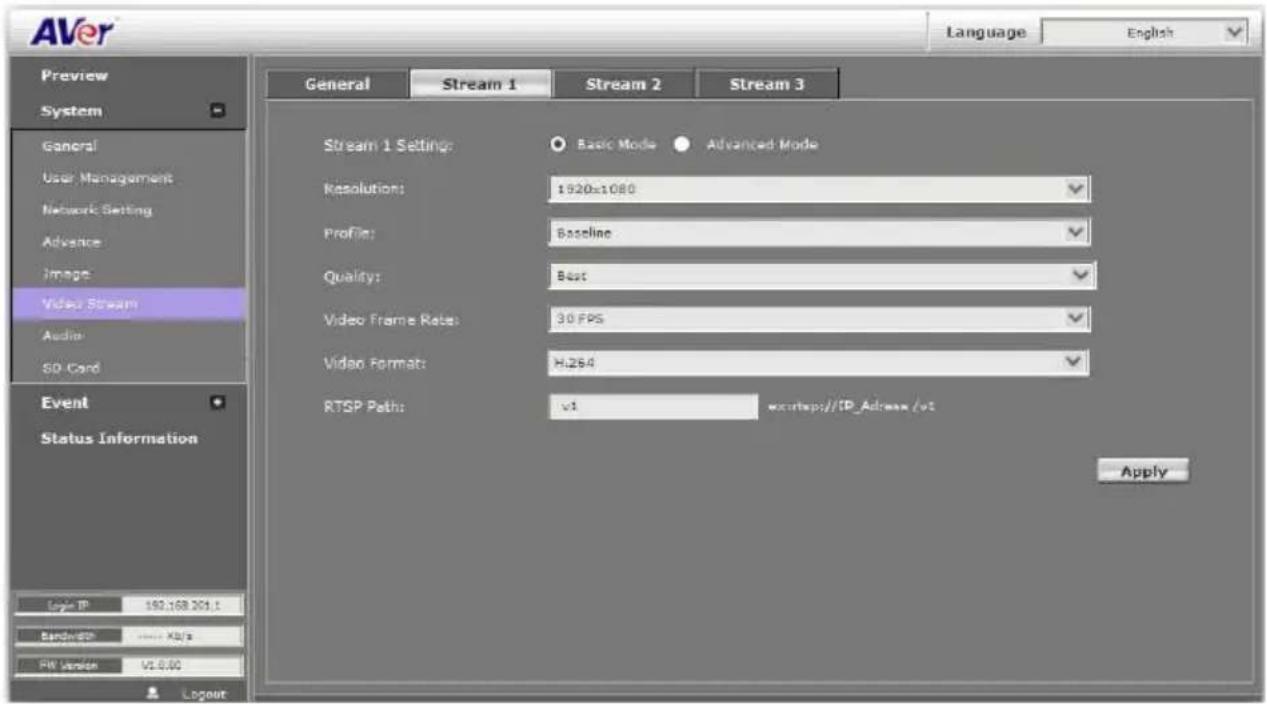This screenshot has width=1267, height=704.
Task: Open the Language dropdown
Action: [x=1145, y=32]
